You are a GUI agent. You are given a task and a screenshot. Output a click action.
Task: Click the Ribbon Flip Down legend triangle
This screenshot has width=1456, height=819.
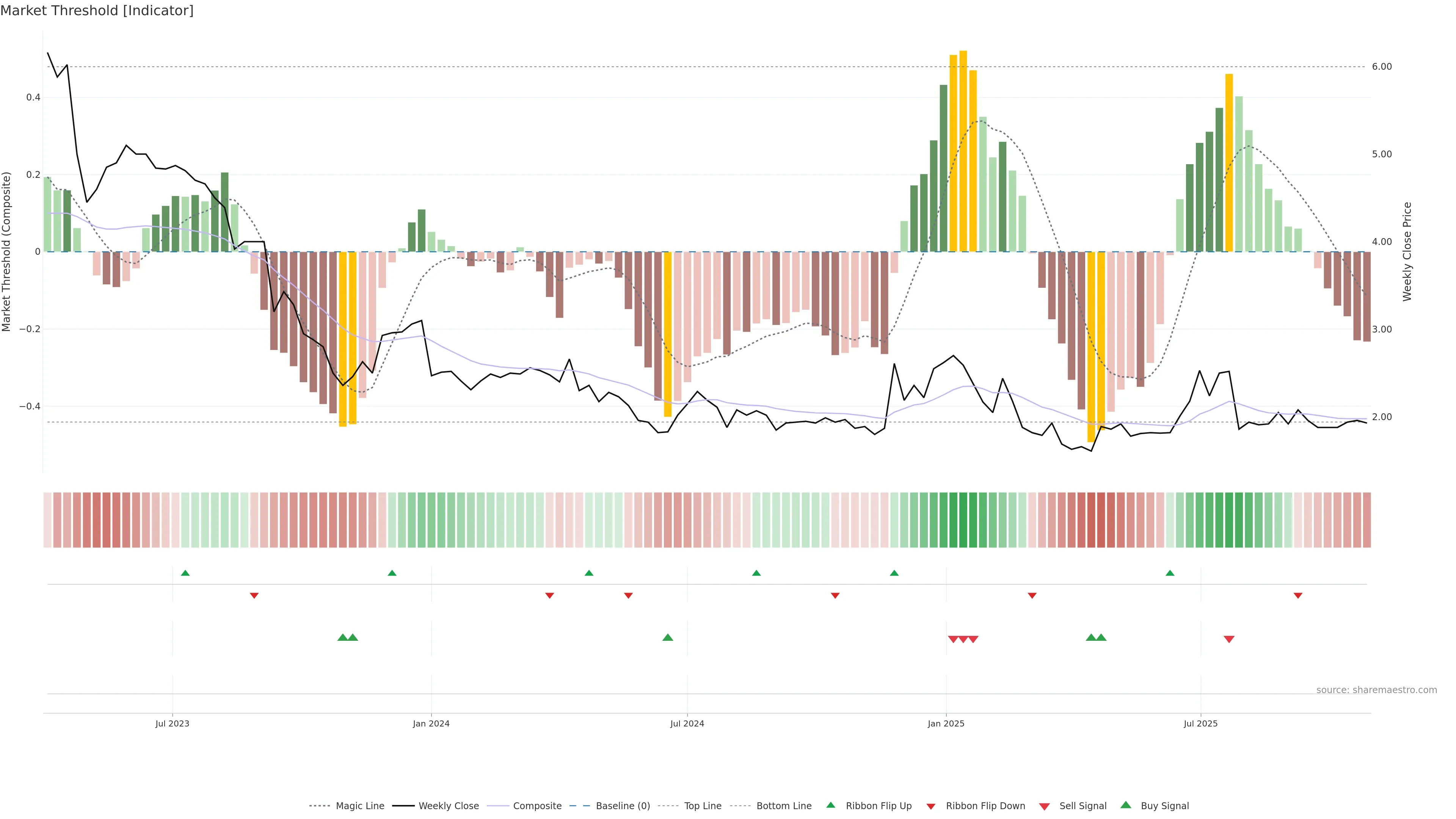tap(931, 806)
